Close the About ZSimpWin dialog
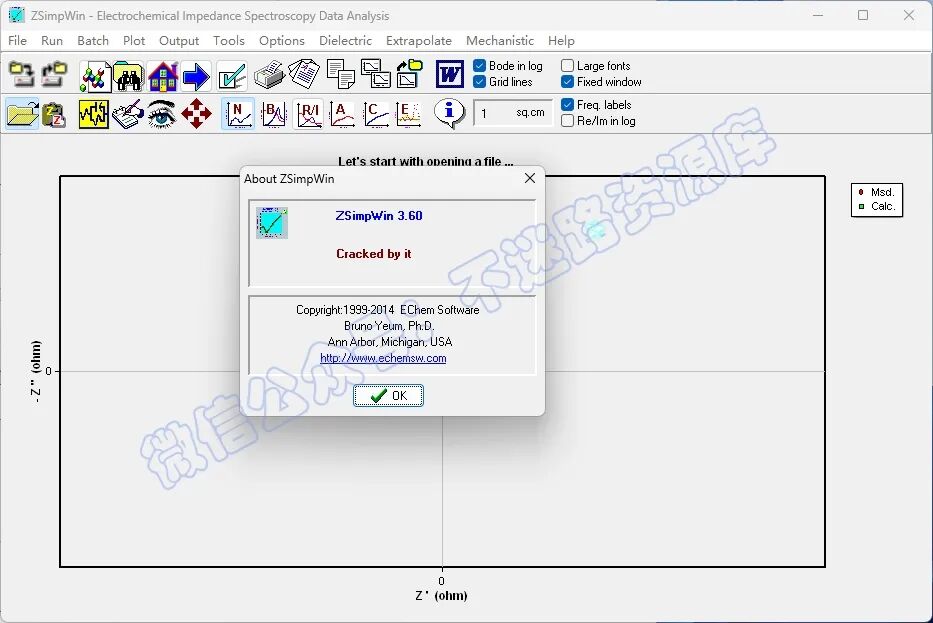The image size is (933, 623). 530,178
